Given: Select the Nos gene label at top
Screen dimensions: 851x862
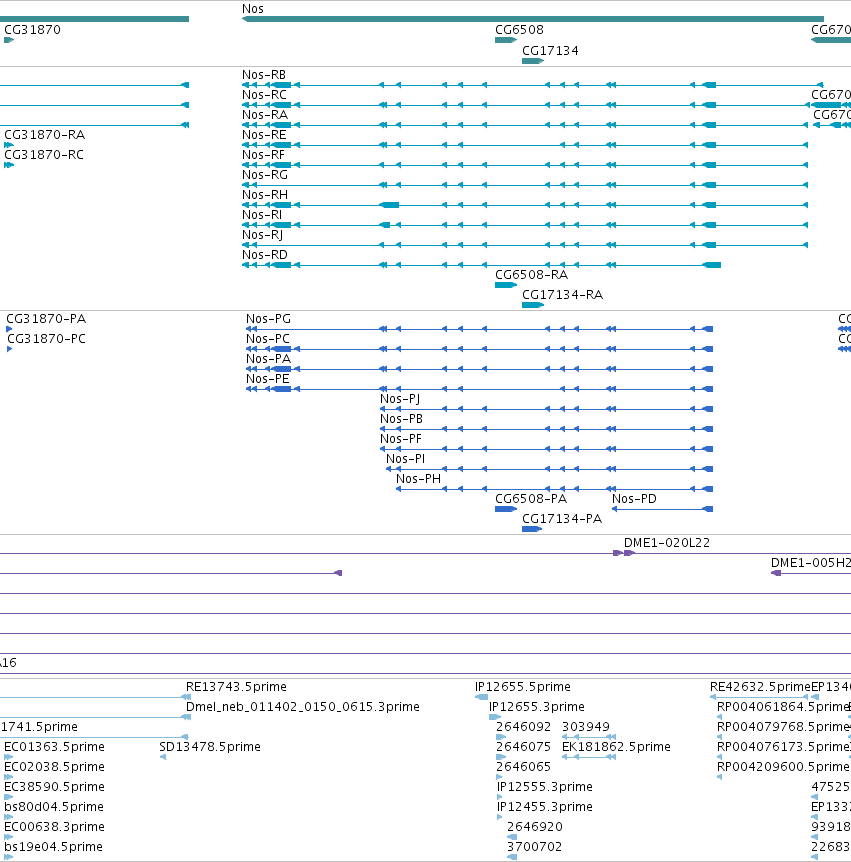Looking at the screenshot, I should click(252, 9).
